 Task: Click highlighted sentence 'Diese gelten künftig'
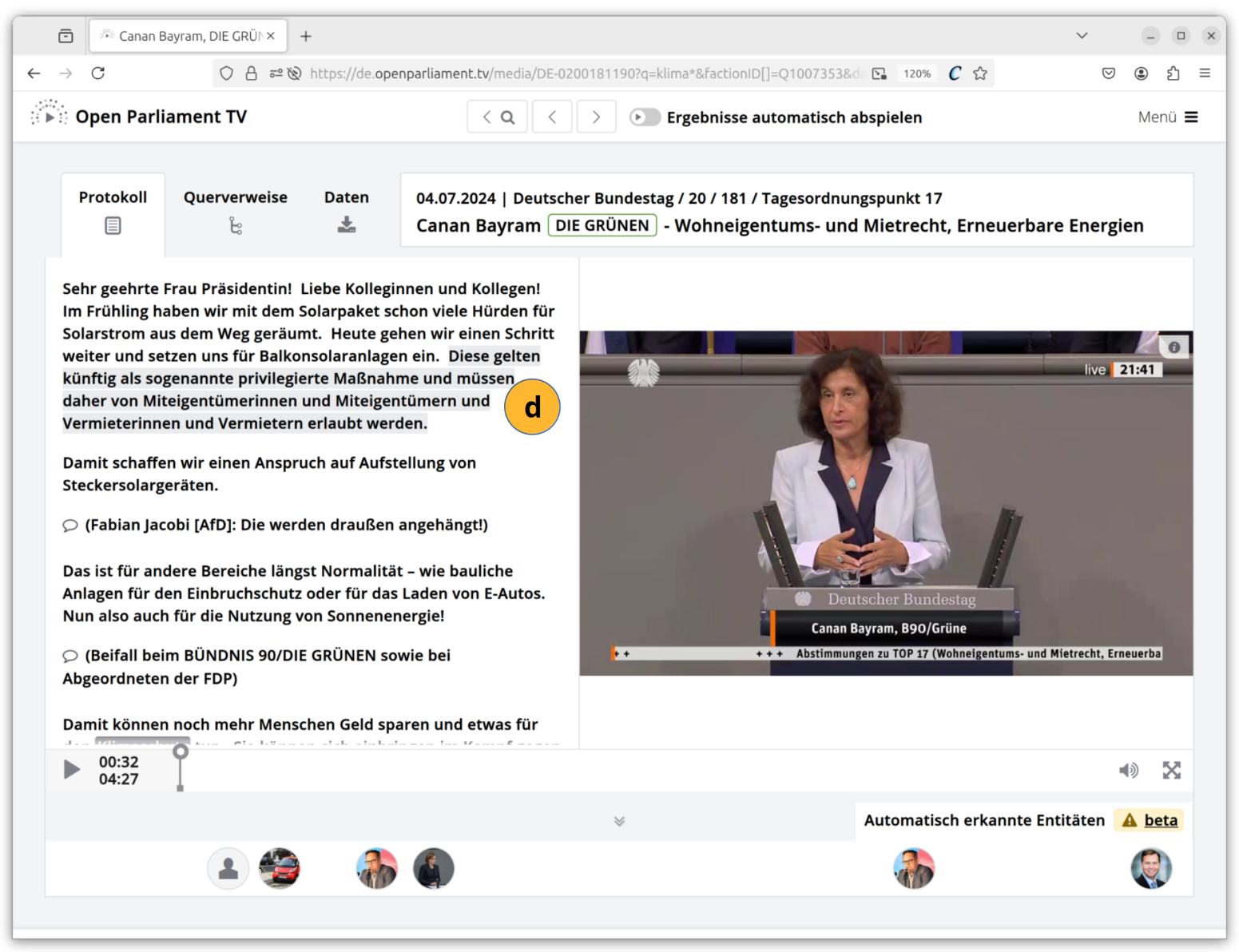[301, 390]
